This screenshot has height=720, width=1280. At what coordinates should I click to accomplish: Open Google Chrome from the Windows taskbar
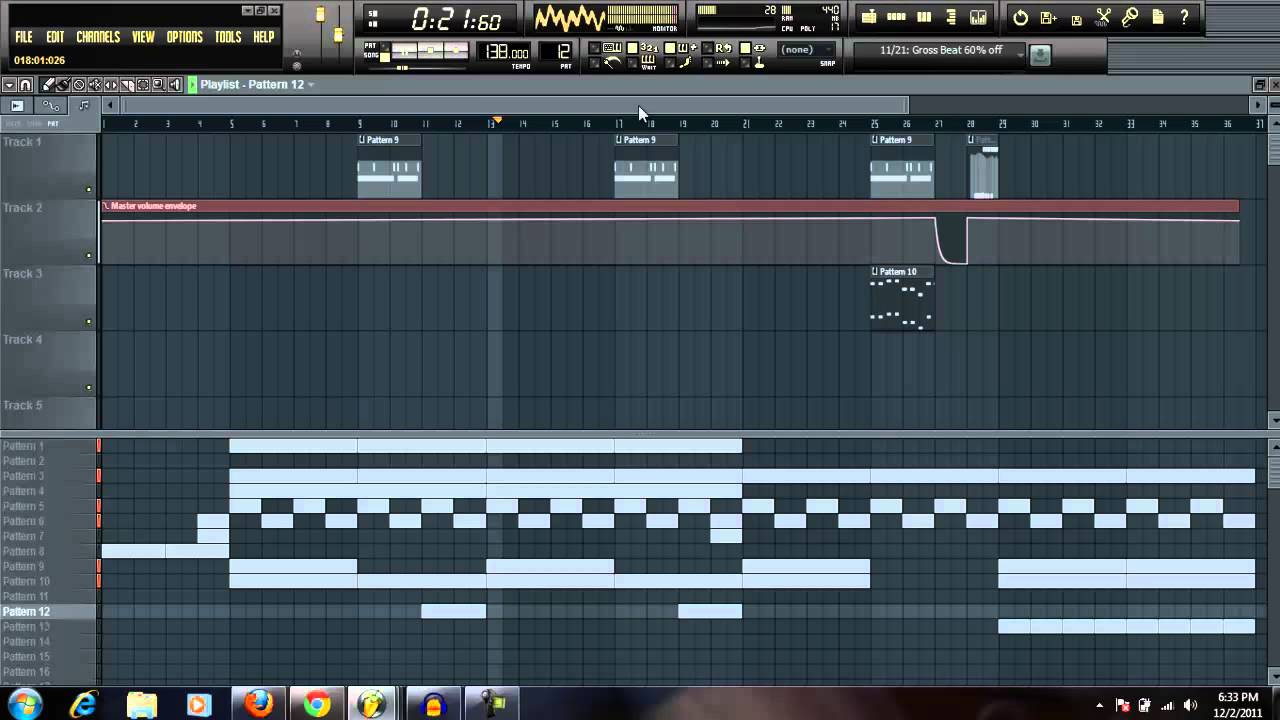pos(317,704)
